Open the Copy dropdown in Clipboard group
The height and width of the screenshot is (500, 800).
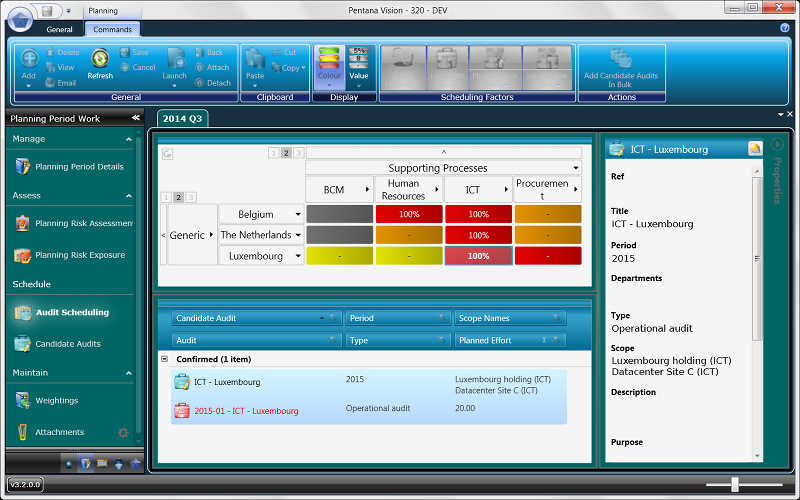coord(303,67)
